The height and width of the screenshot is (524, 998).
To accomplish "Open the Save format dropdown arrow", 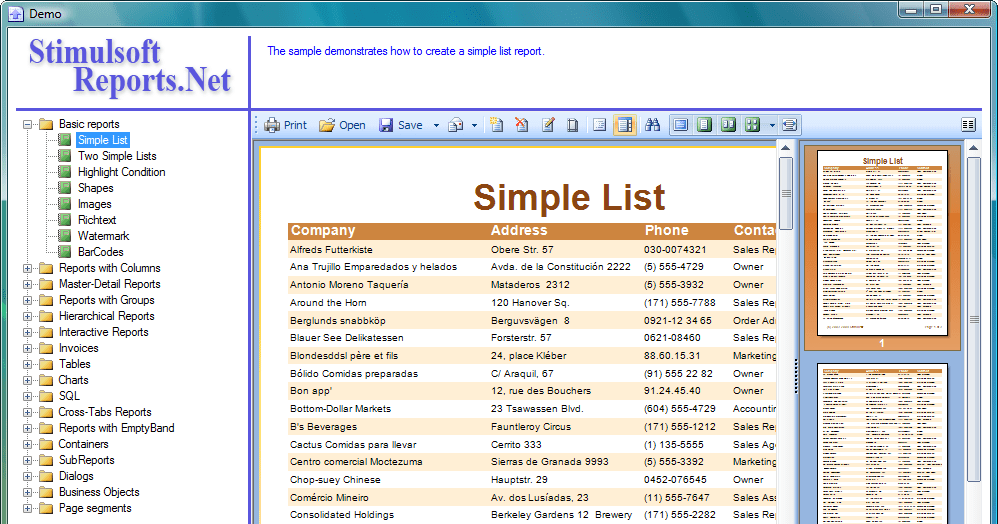I will click(x=436, y=125).
